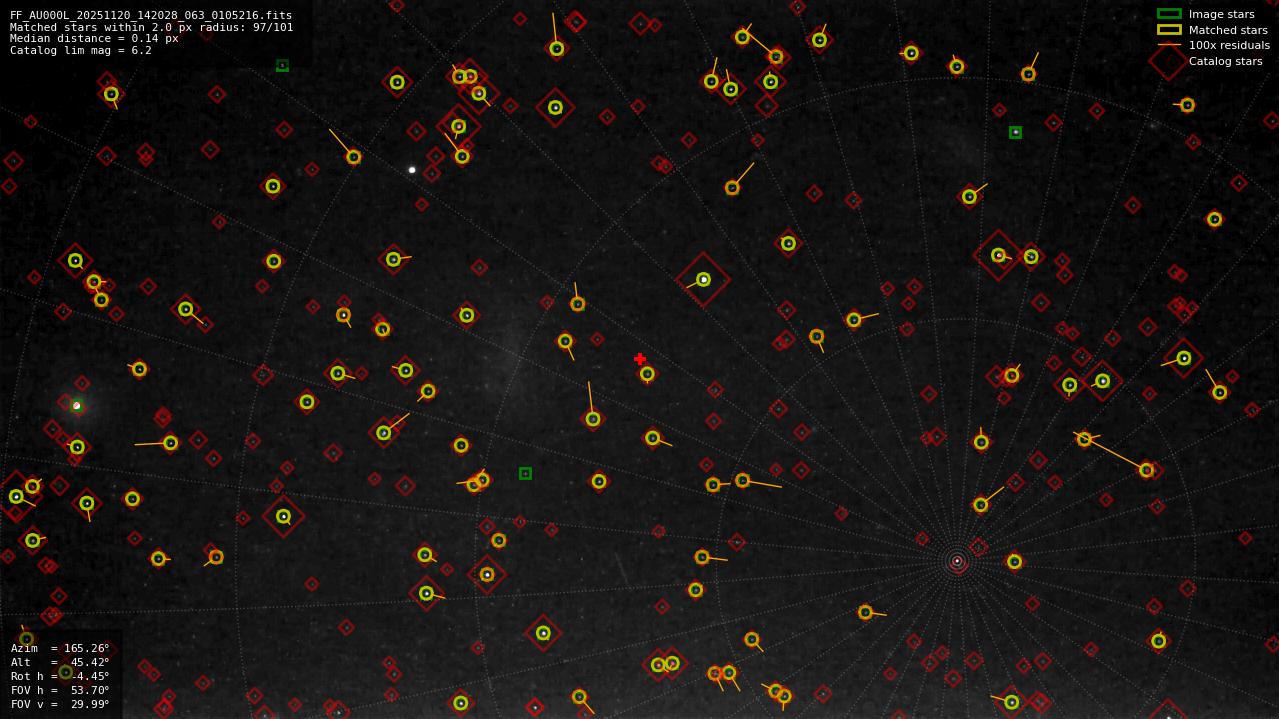Click green unmatched star square beneath filename text
Image resolution: width=1279 pixels, height=719 pixels.
[282, 66]
